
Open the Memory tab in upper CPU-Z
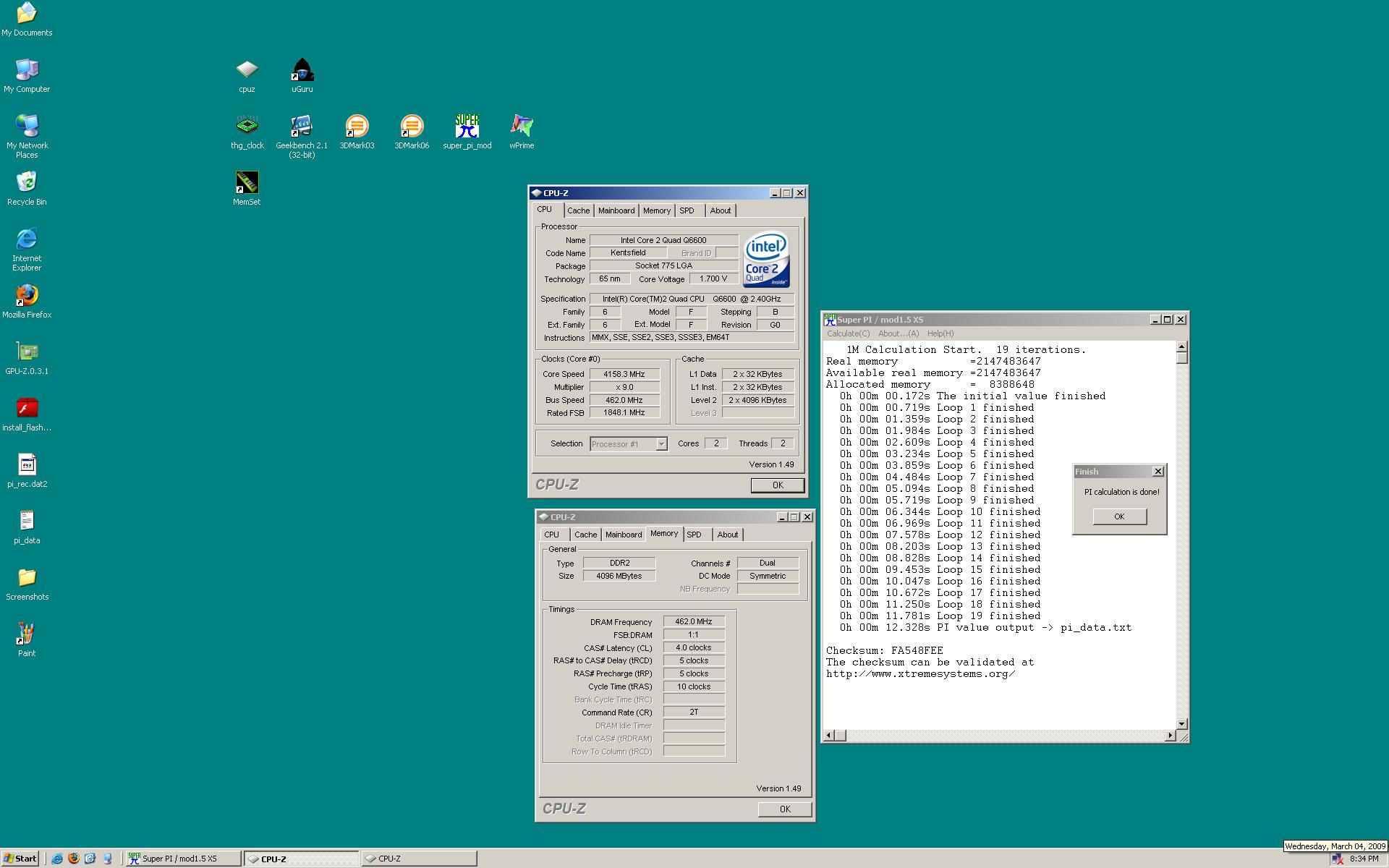click(656, 210)
